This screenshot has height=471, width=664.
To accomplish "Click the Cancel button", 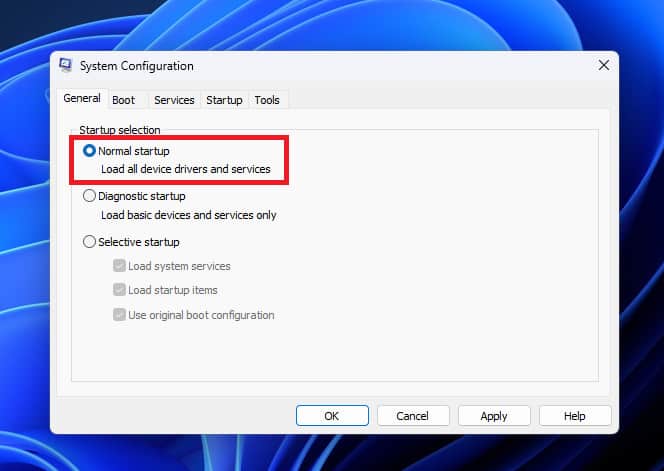I will 412,416.
